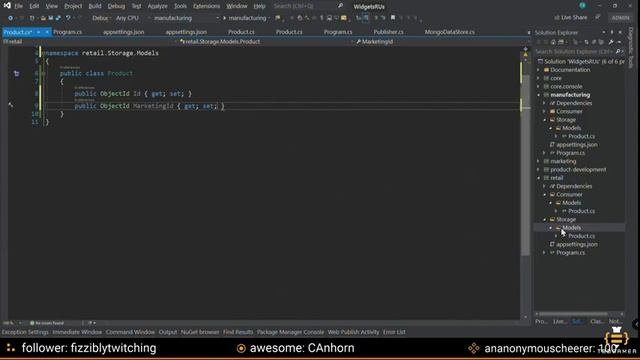Click the class glyph icon in the line 6 margin
The height and width of the screenshot is (360, 640).
click(x=16, y=73)
